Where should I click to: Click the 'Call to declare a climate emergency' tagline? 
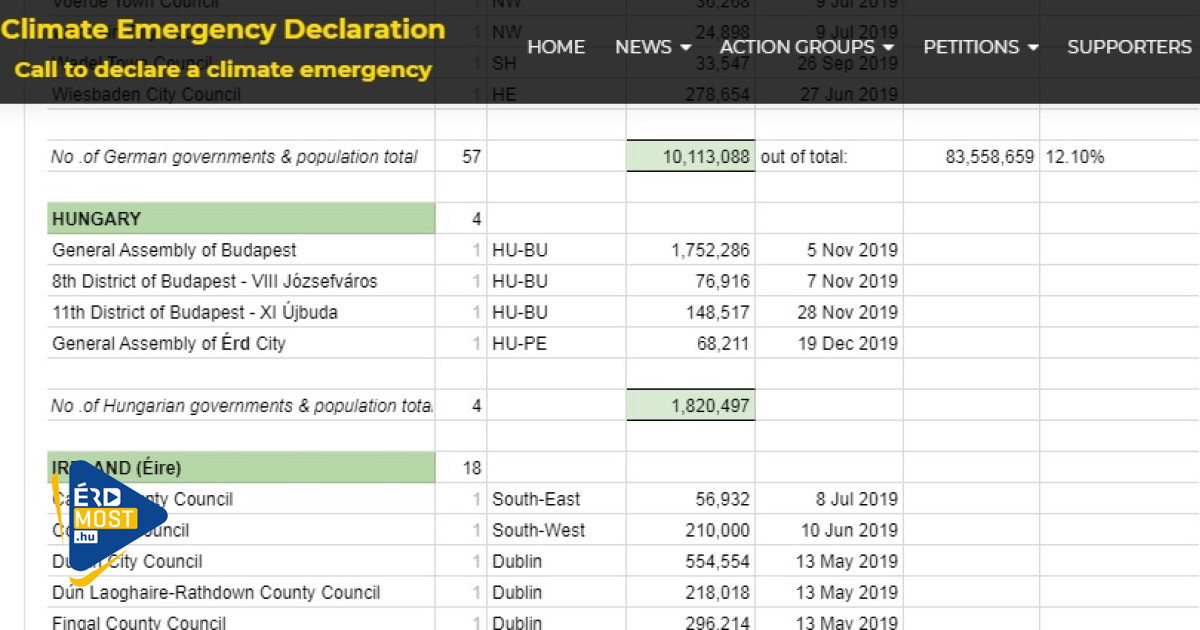tap(223, 70)
